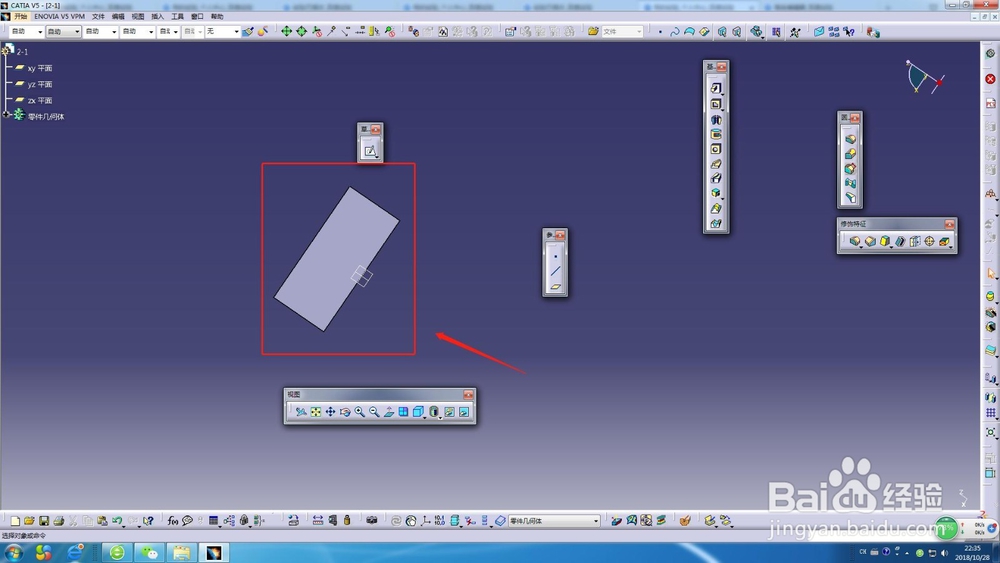Open the 开始 menu

point(20,17)
